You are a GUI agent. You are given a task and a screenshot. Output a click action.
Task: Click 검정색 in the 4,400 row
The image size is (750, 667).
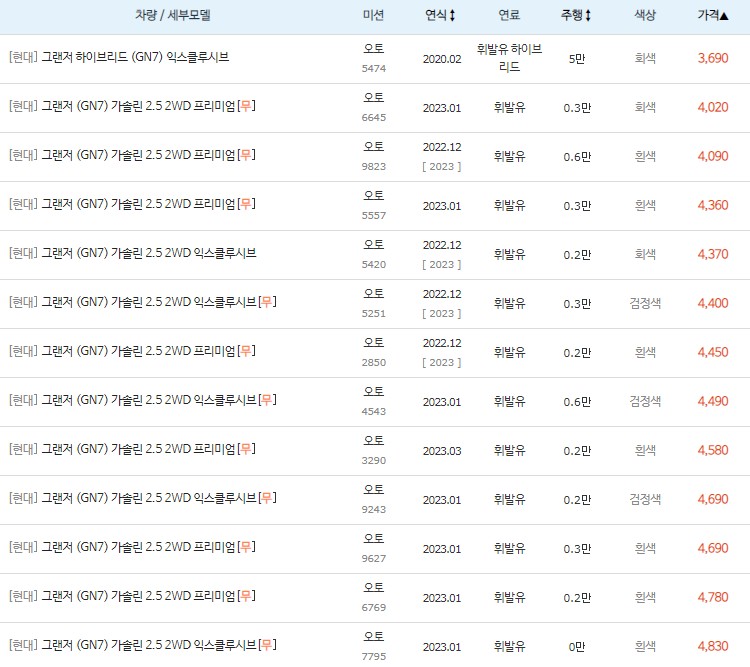pyautogui.click(x=645, y=303)
